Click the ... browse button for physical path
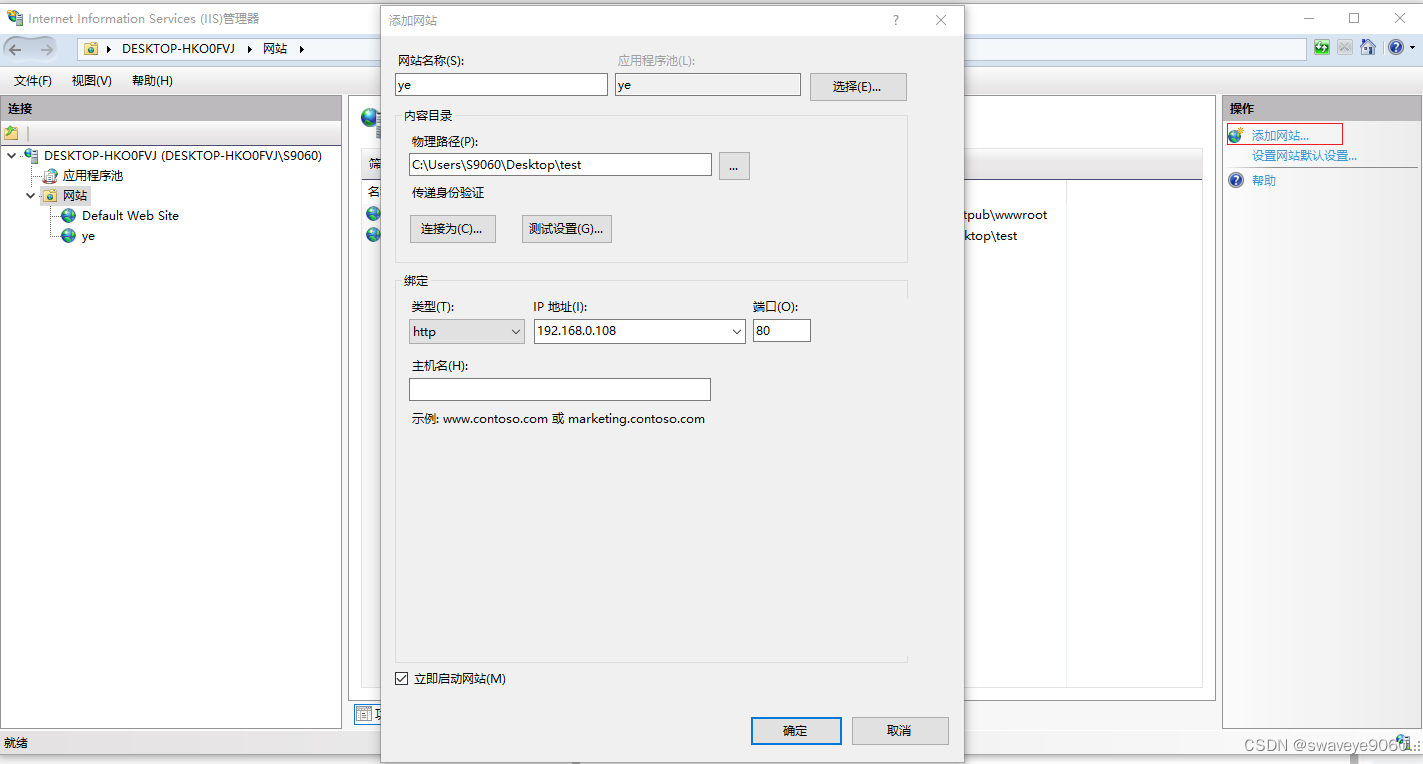Screen dimensions: 1423x764 (x=734, y=166)
